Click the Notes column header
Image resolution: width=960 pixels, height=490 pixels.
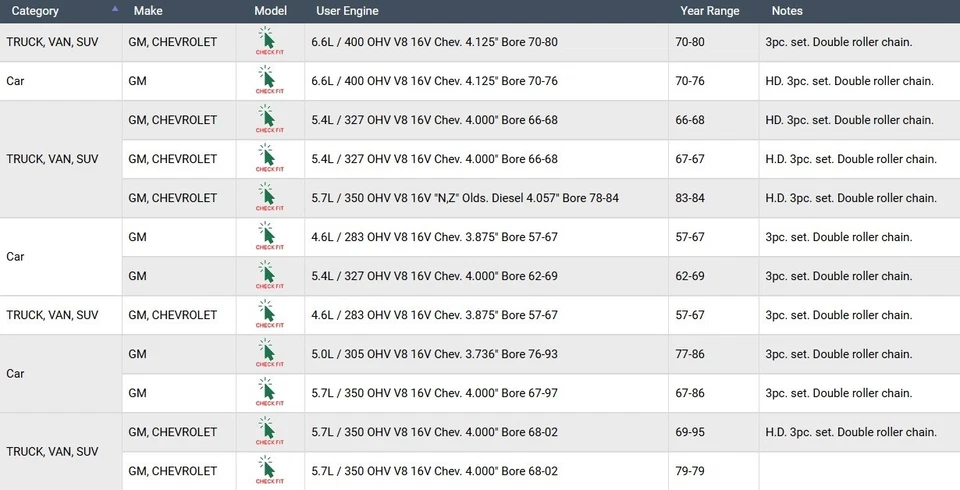[x=787, y=11]
